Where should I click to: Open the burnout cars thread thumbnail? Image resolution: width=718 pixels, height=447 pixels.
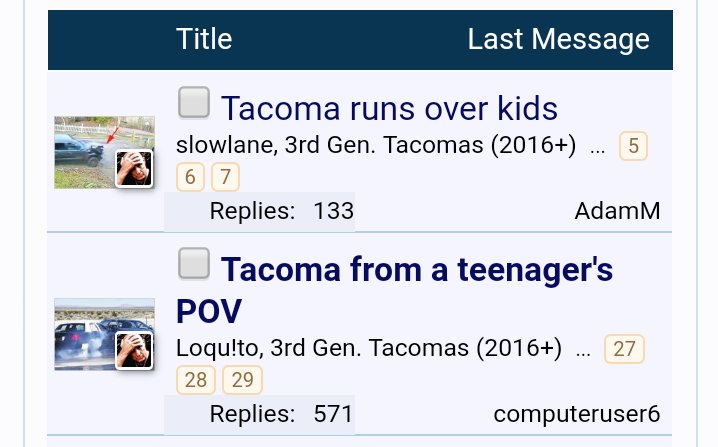coord(104,334)
